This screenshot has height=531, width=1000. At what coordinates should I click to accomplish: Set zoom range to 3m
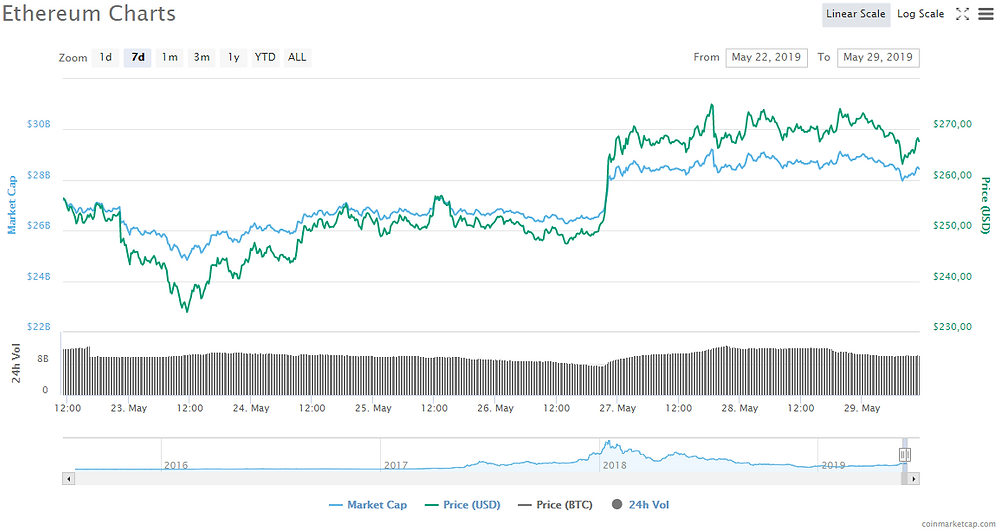pos(202,57)
